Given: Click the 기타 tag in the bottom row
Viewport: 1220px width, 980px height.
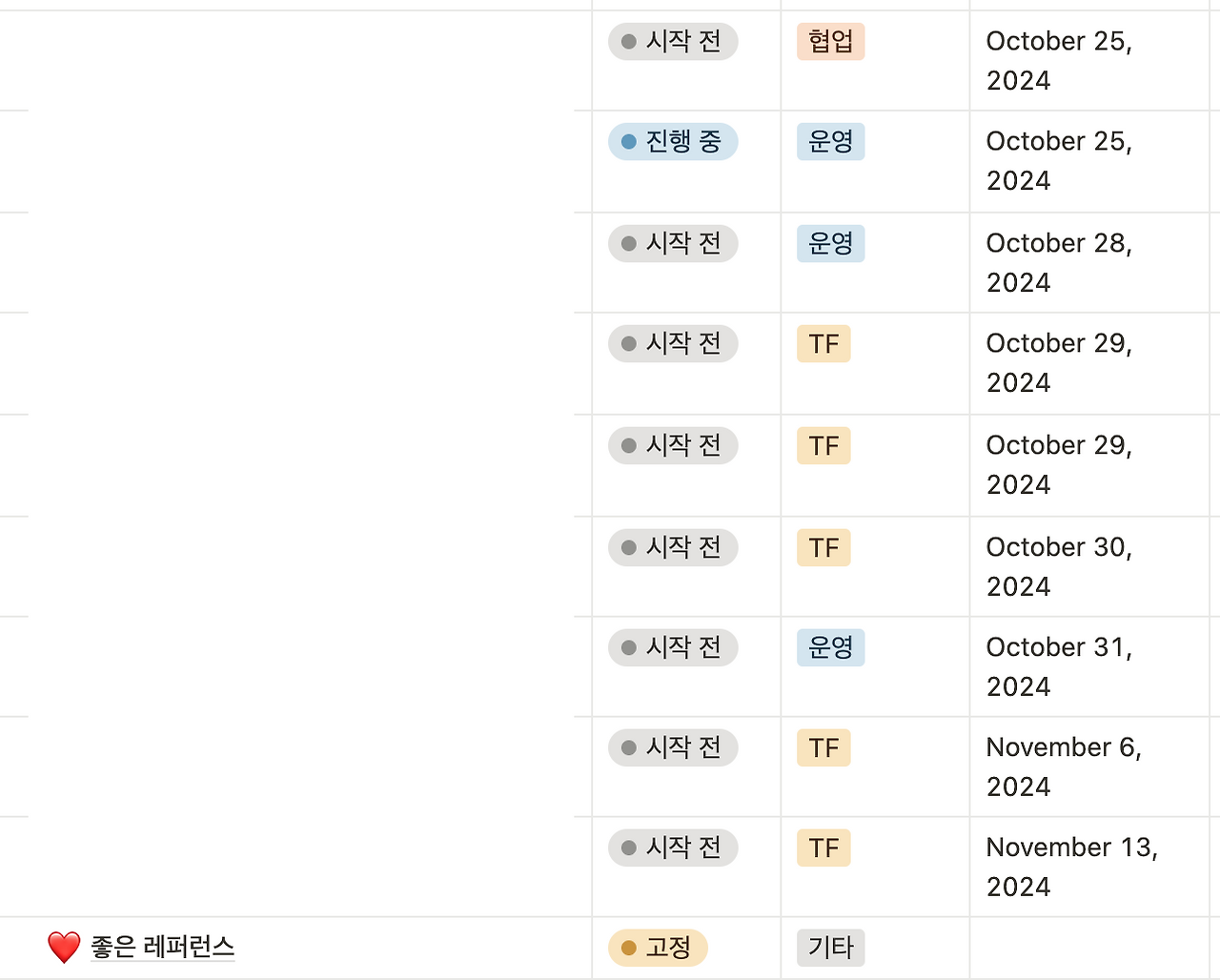Looking at the screenshot, I should coord(828,948).
